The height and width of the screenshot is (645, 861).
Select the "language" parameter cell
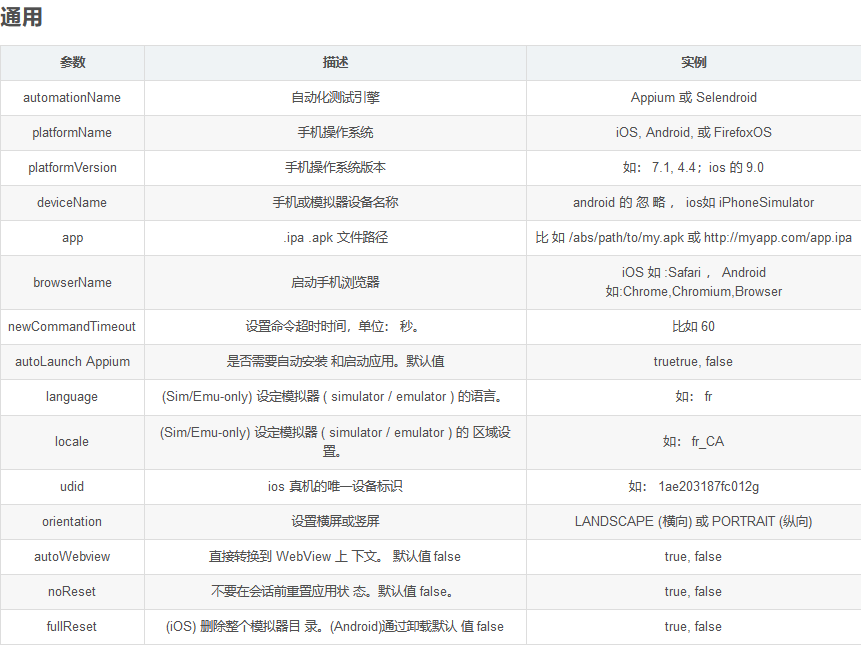click(x=72, y=397)
